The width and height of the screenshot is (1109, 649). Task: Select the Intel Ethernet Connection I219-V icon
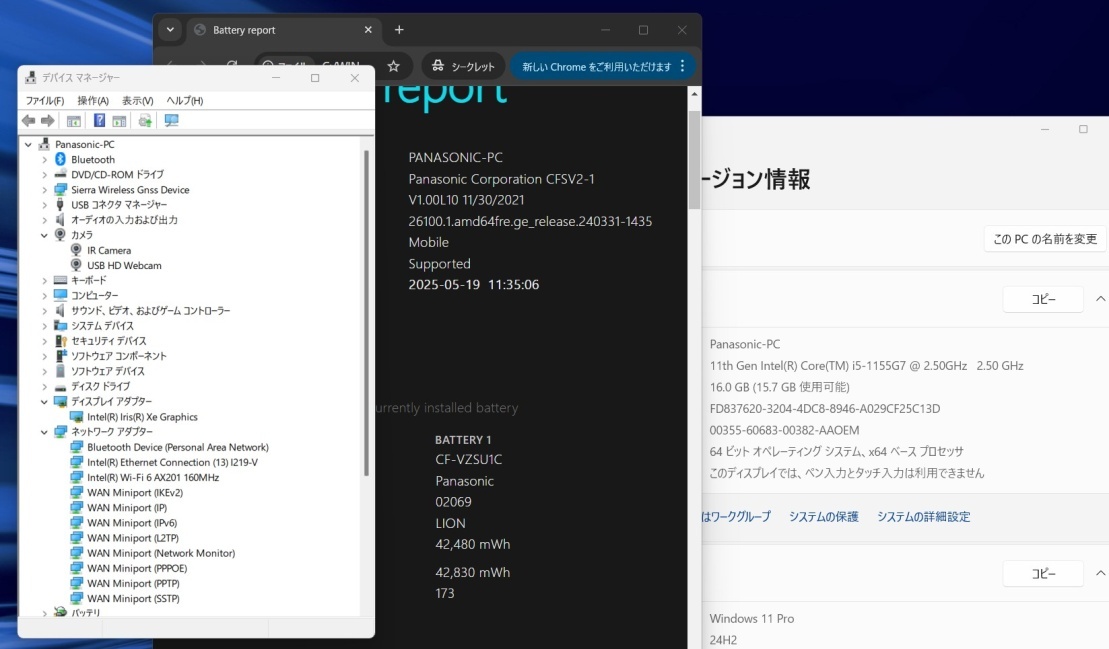tap(76, 462)
